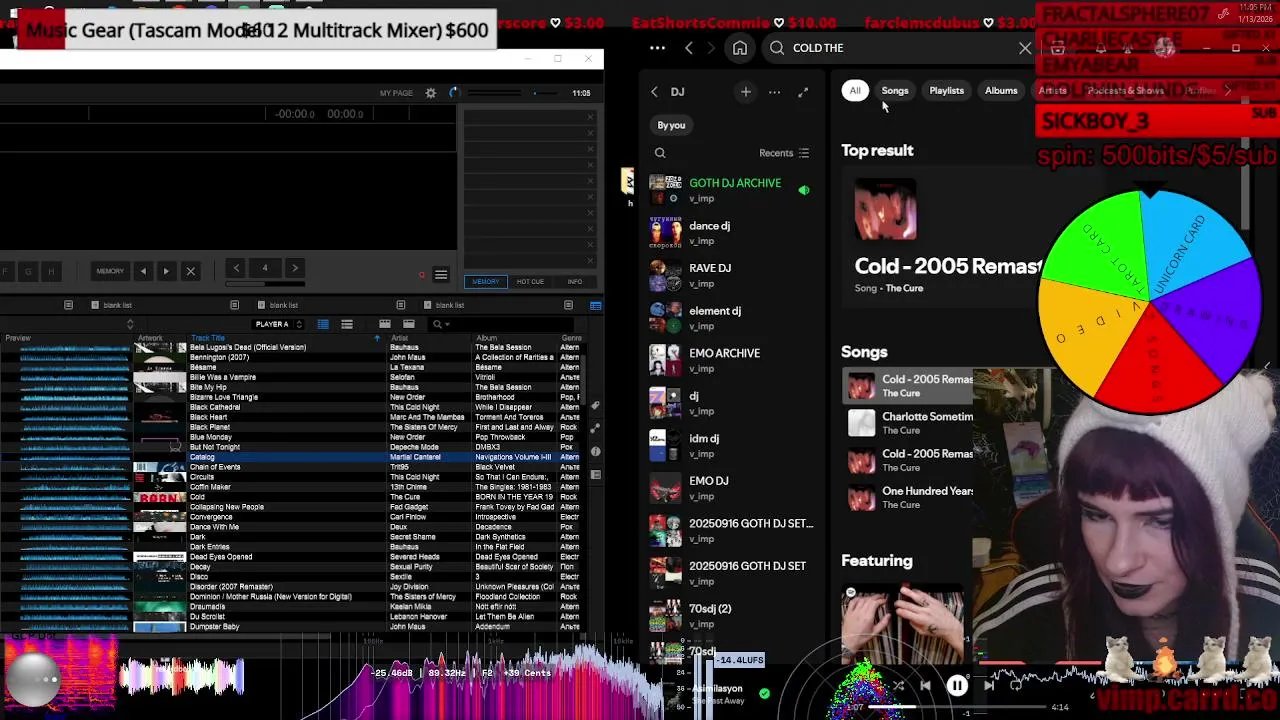Decrease beat loop size arrow

point(236,268)
